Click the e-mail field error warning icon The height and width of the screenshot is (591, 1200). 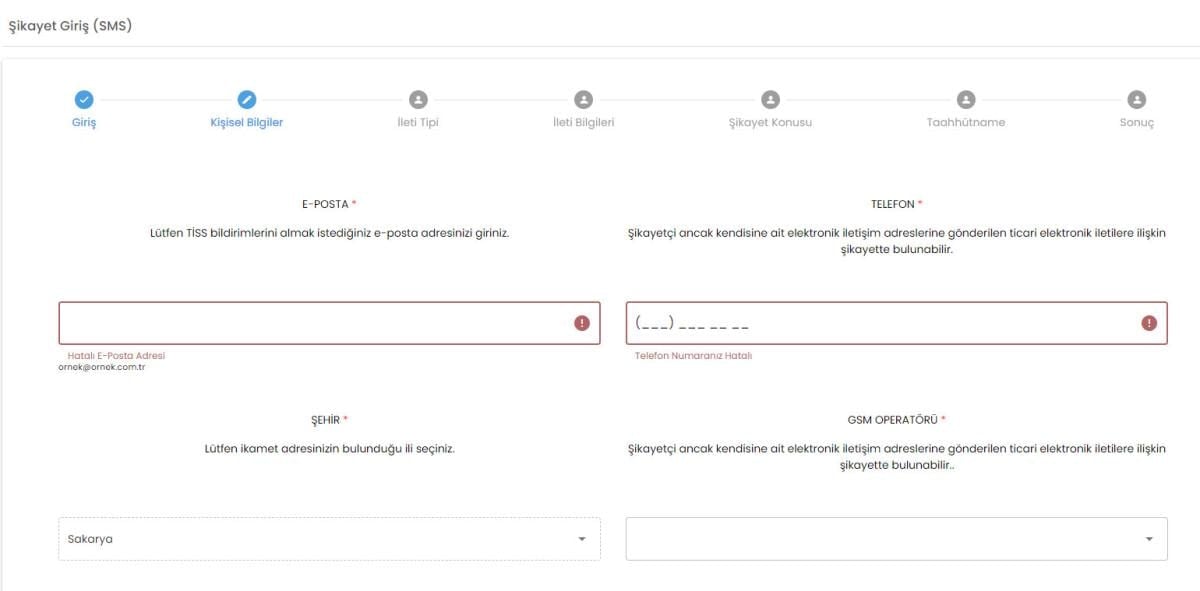point(582,323)
